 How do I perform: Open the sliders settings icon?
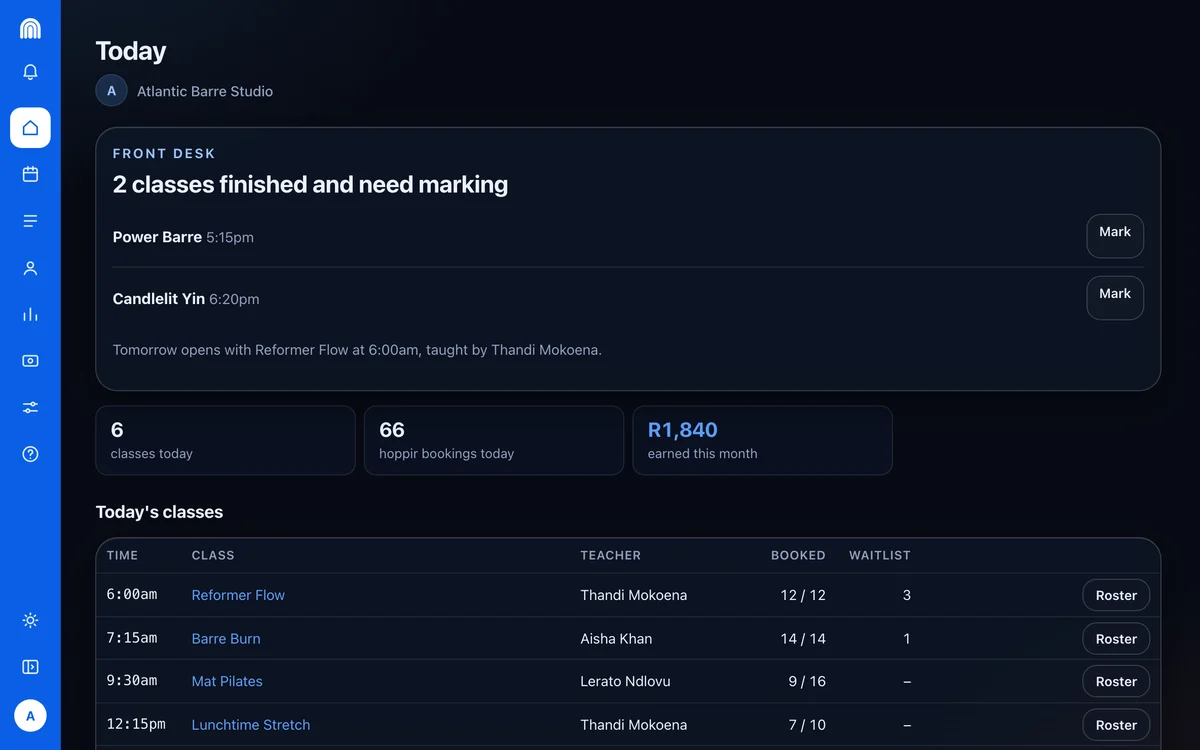[x=30, y=407]
